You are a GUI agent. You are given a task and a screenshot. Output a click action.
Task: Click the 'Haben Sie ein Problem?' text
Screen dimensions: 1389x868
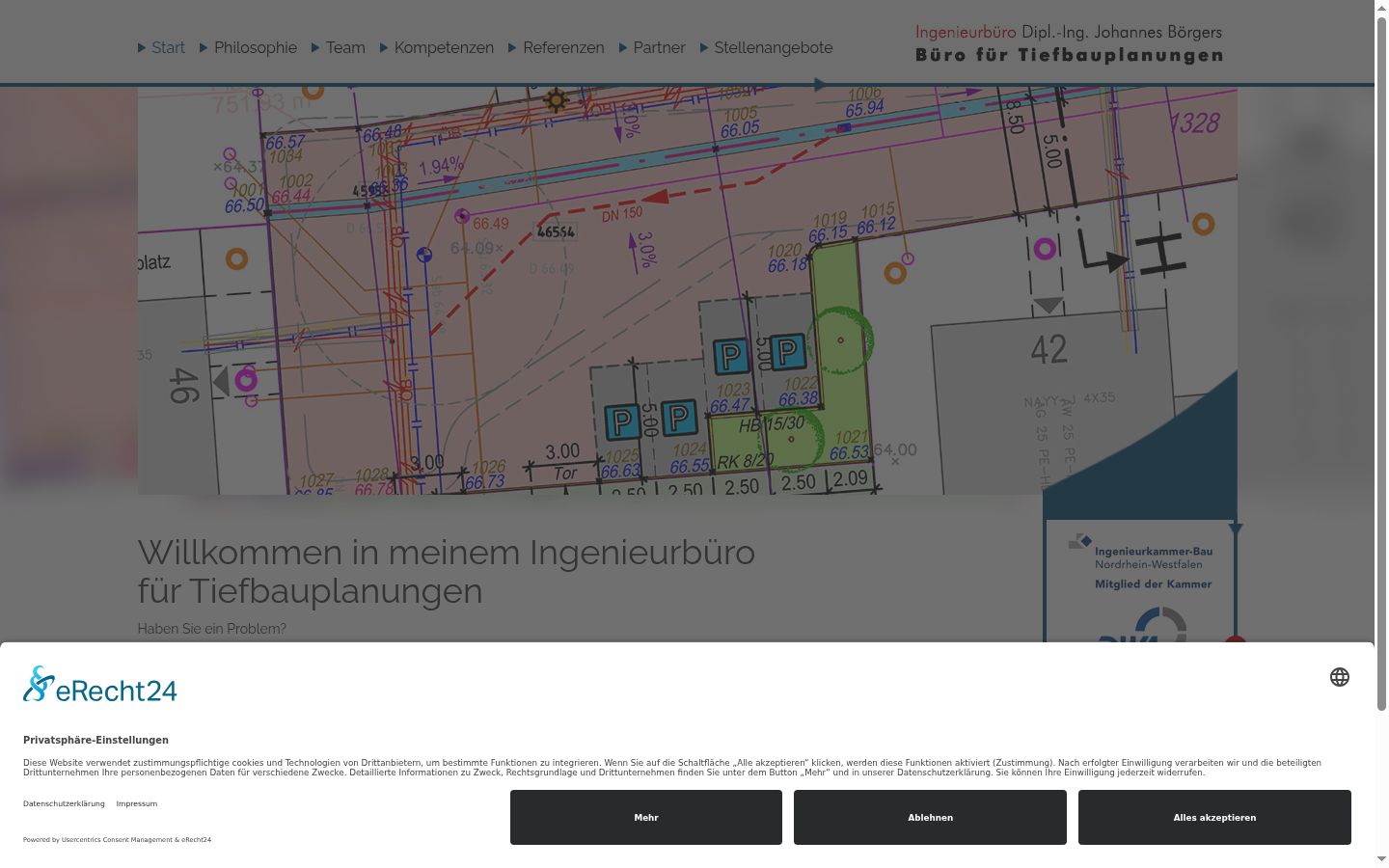point(212,629)
